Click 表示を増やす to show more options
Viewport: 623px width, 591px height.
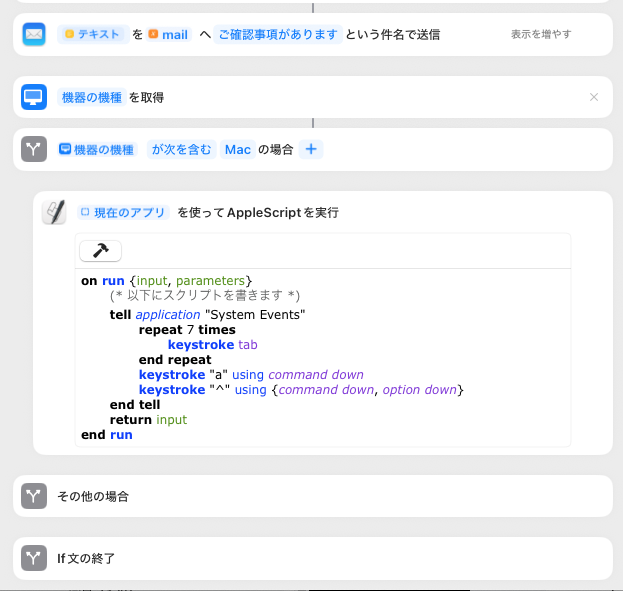point(541,34)
